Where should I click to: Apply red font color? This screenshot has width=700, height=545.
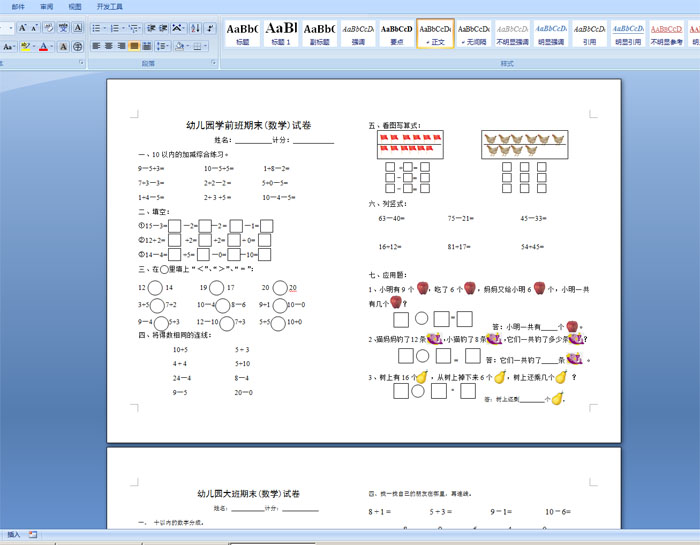(43, 46)
